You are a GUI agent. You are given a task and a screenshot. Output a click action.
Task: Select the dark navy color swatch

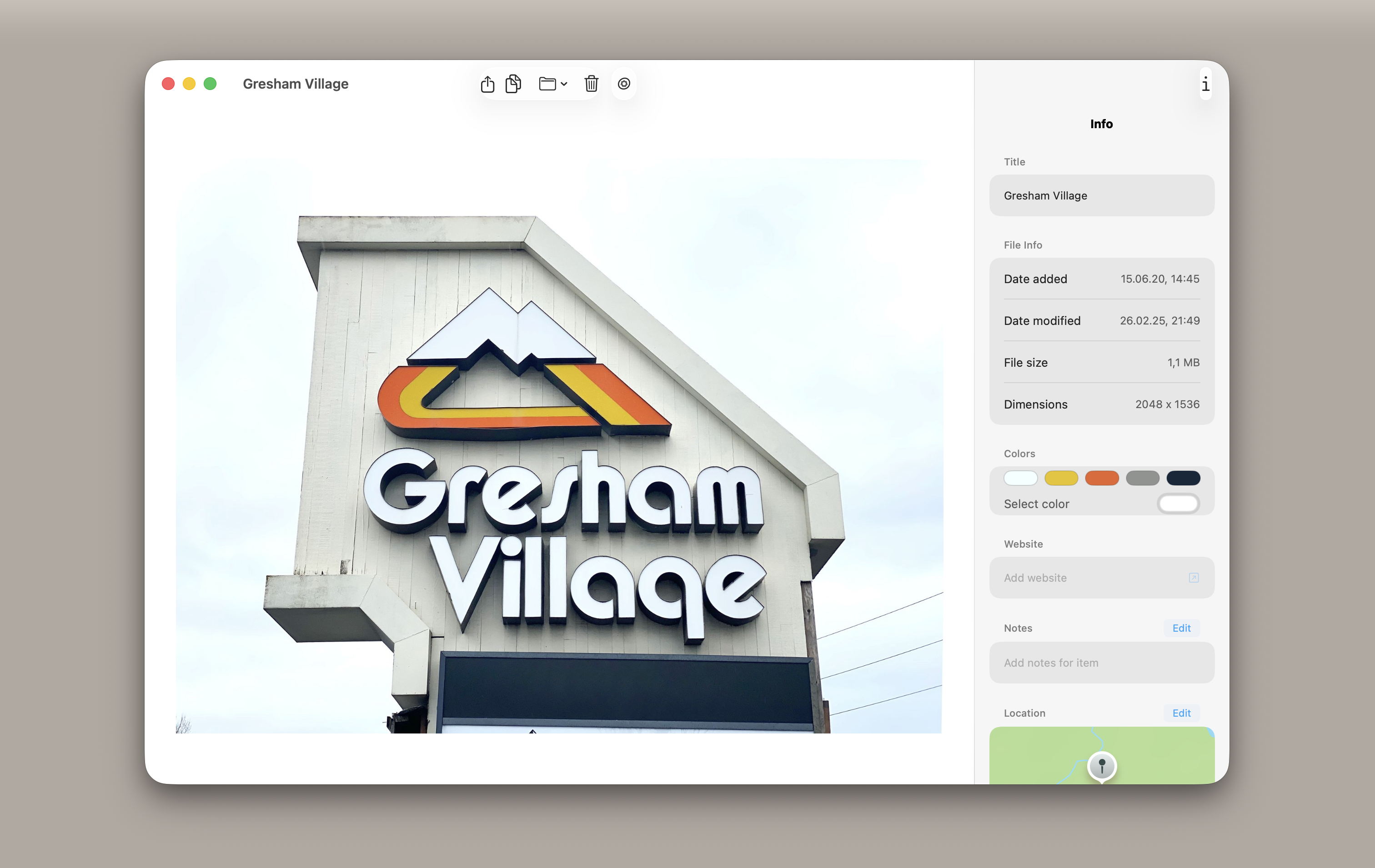pos(1183,478)
